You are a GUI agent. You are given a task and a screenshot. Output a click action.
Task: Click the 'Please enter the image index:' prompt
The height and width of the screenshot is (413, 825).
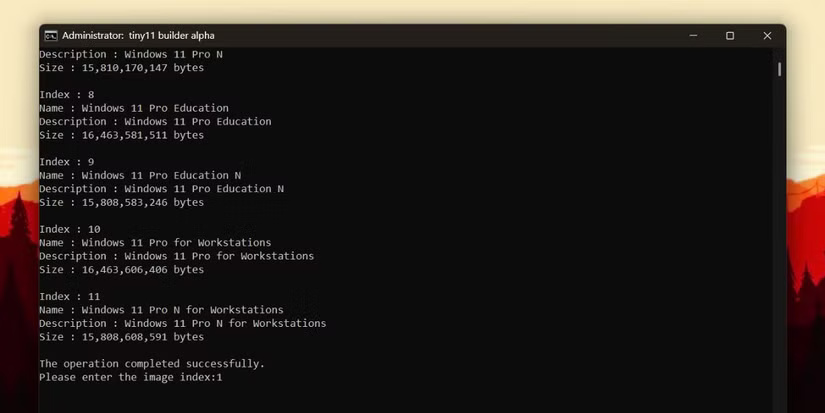pyautogui.click(x=128, y=378)
